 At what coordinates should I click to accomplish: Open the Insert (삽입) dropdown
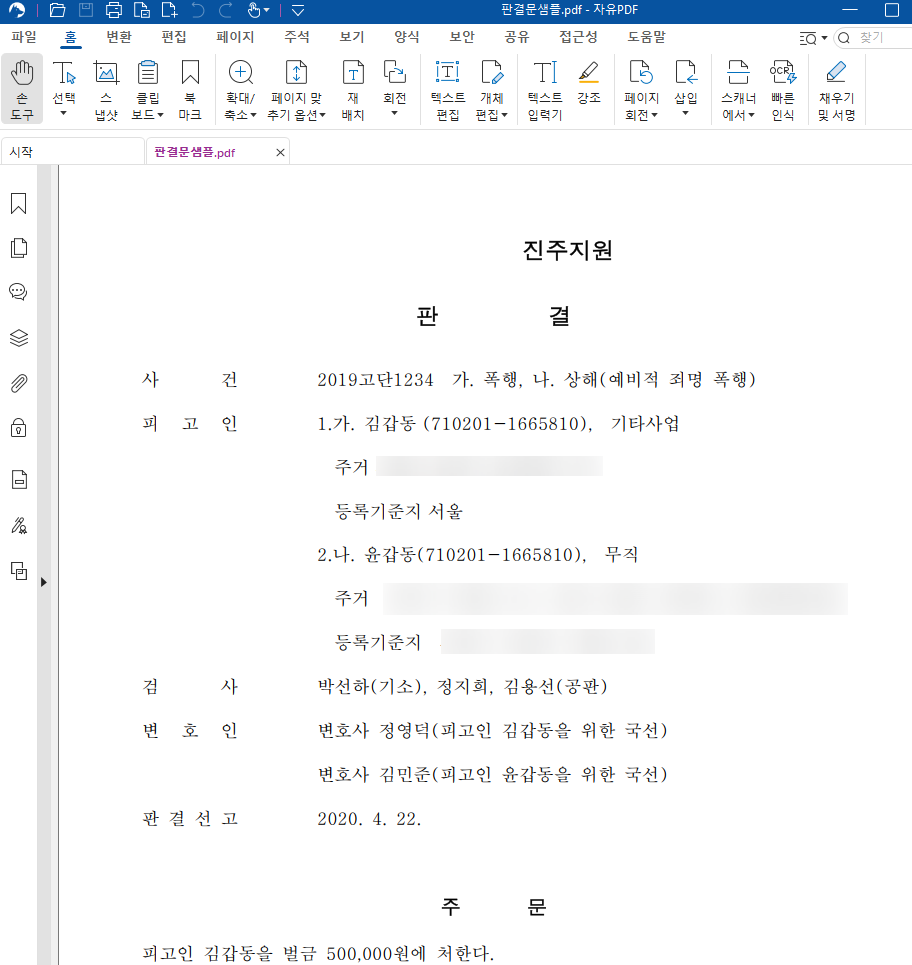point(686,89)
